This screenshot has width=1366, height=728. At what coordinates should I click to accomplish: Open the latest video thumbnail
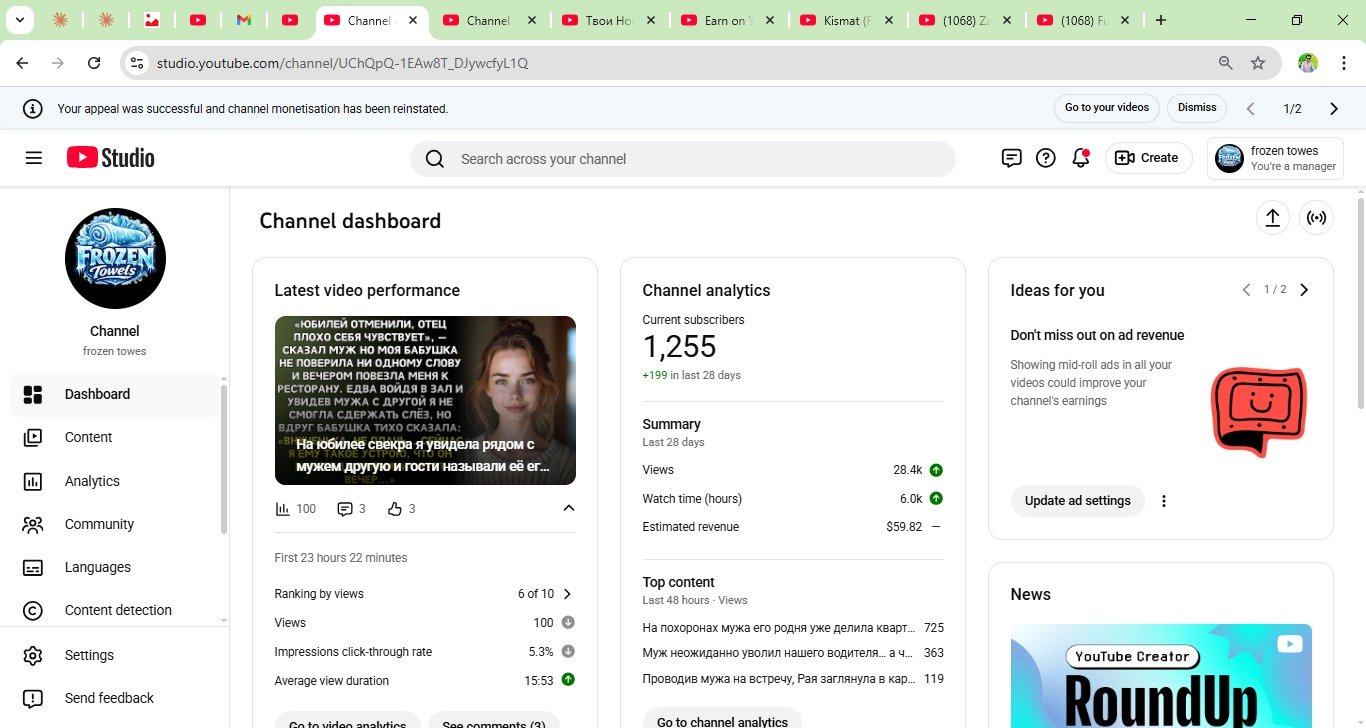pyautogui.click(x=425, y=400)
